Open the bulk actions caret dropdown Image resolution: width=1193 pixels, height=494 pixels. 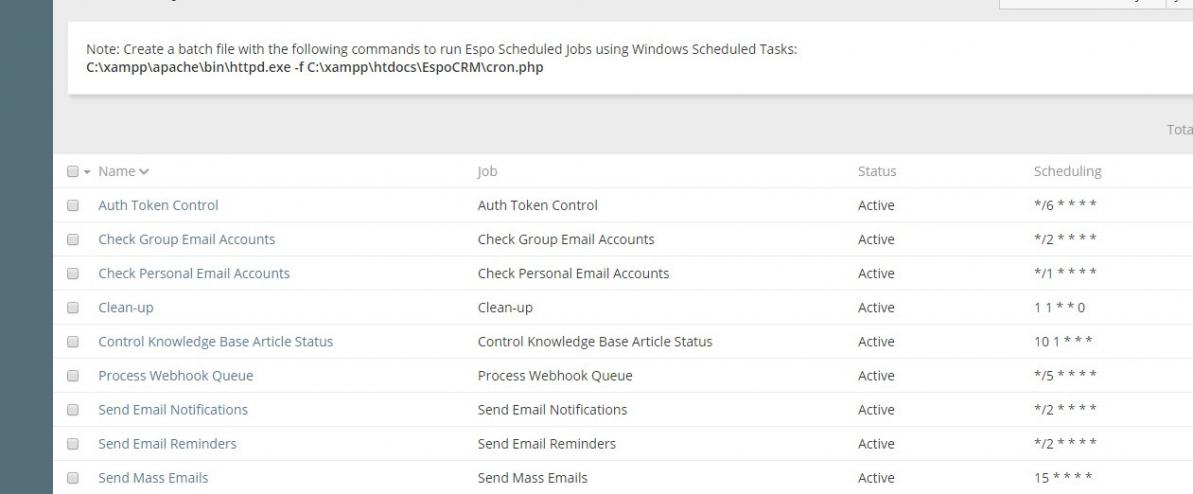pyautogui.click(x=87, y=172)
